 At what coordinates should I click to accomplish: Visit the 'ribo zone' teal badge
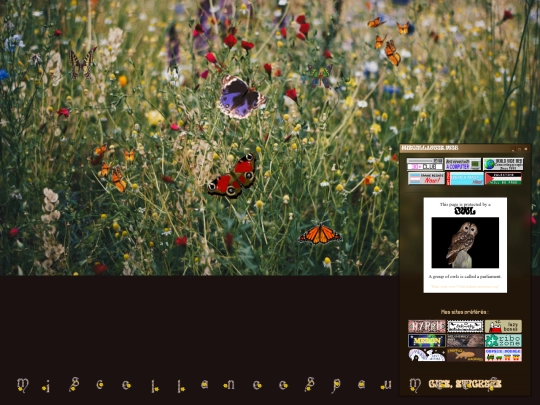[503, 341]
